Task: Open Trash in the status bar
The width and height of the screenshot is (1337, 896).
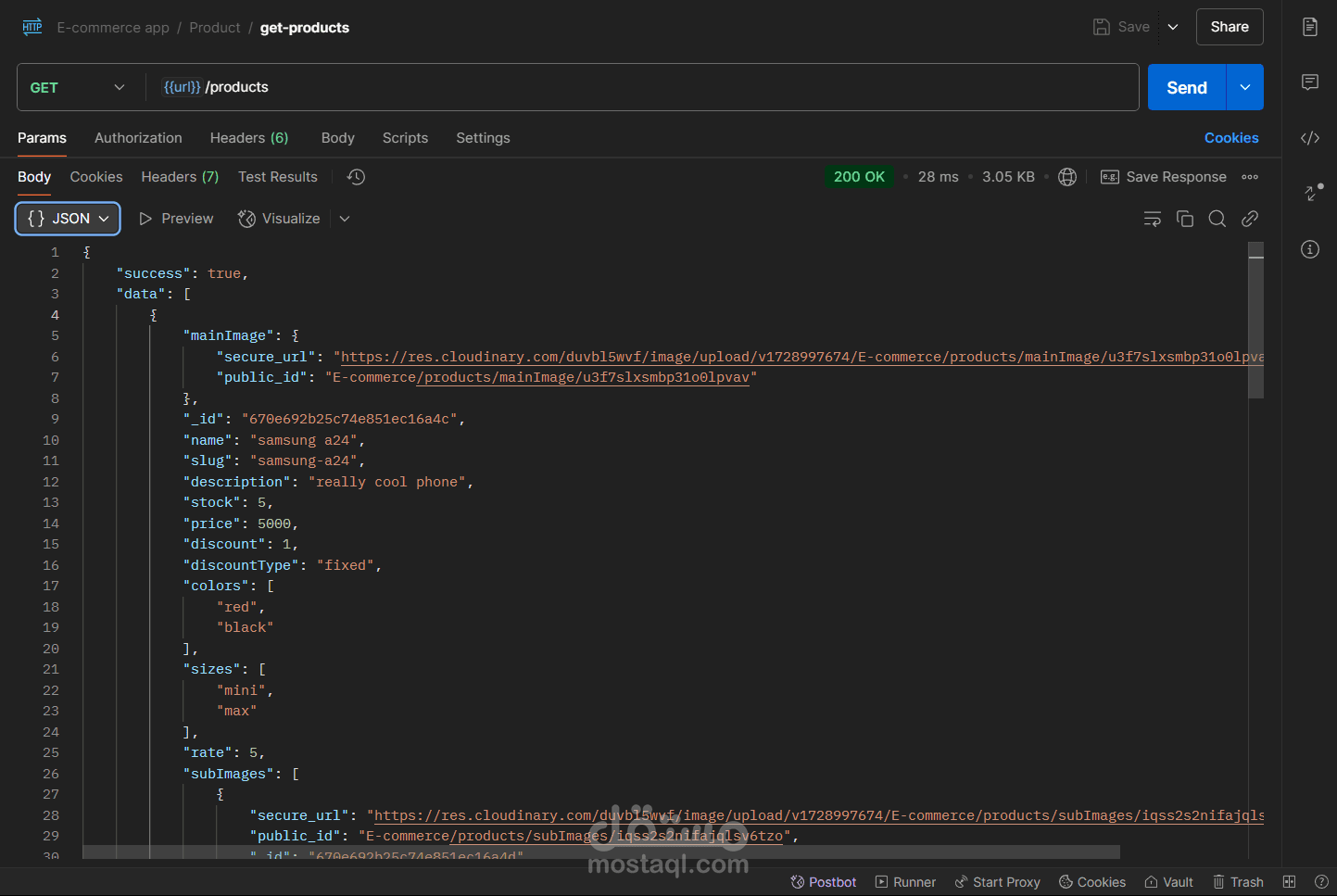Action: (1238, 882)
